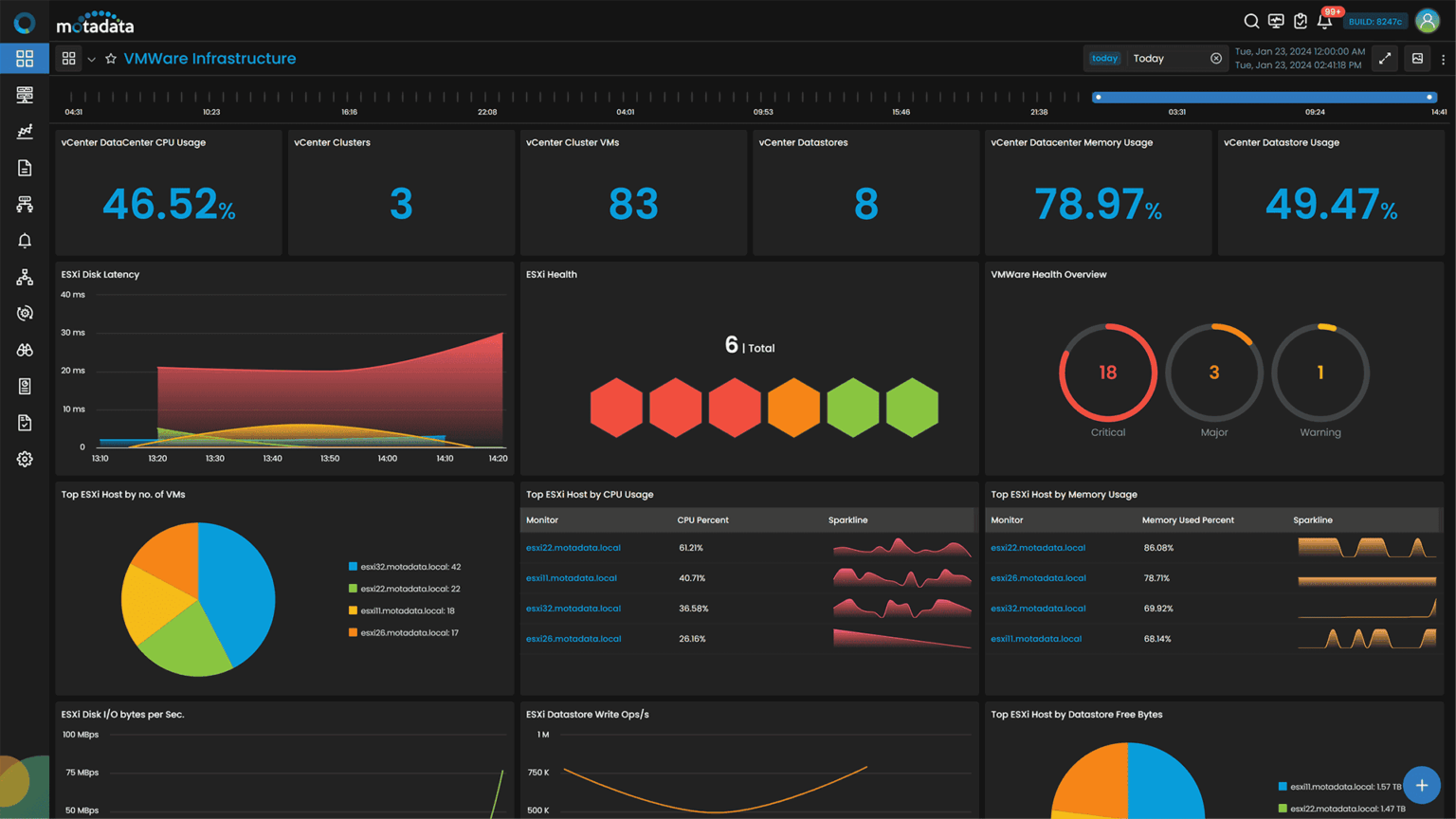Mark VMWare Infrastructure as favorite star
This screenshot has width=1456, height=819.
111,59
